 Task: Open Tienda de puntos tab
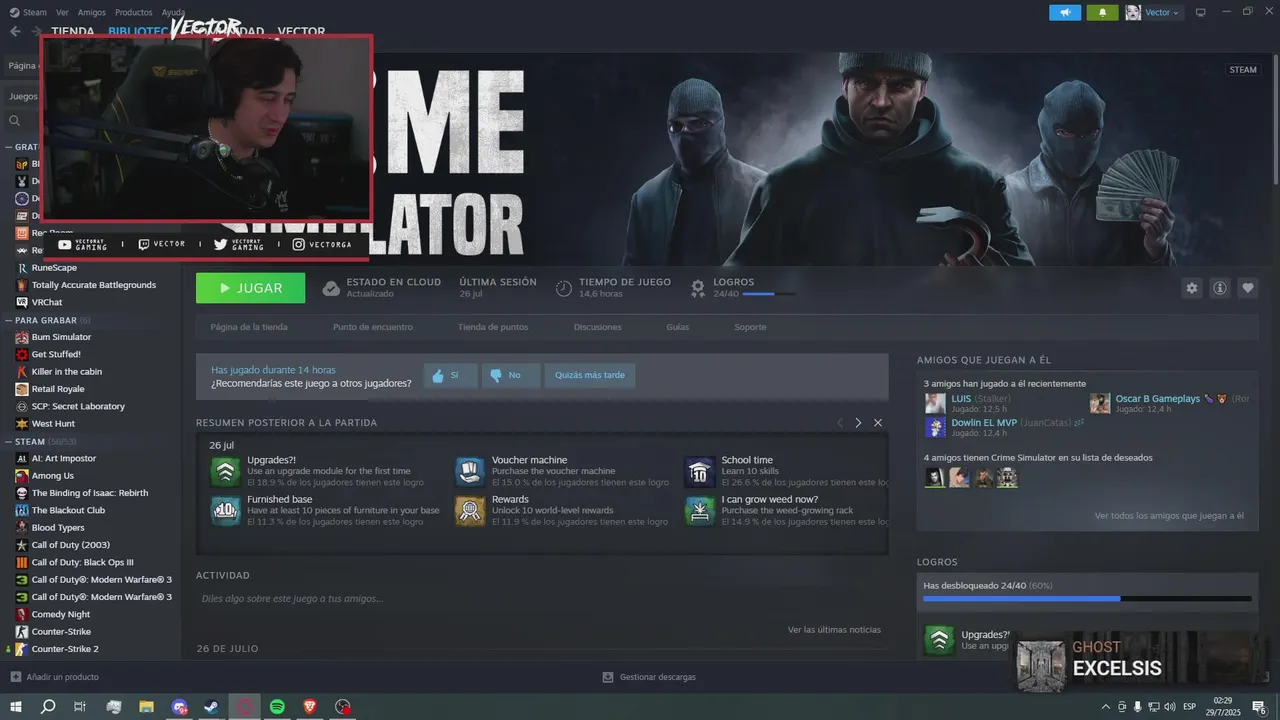point(493,327)
